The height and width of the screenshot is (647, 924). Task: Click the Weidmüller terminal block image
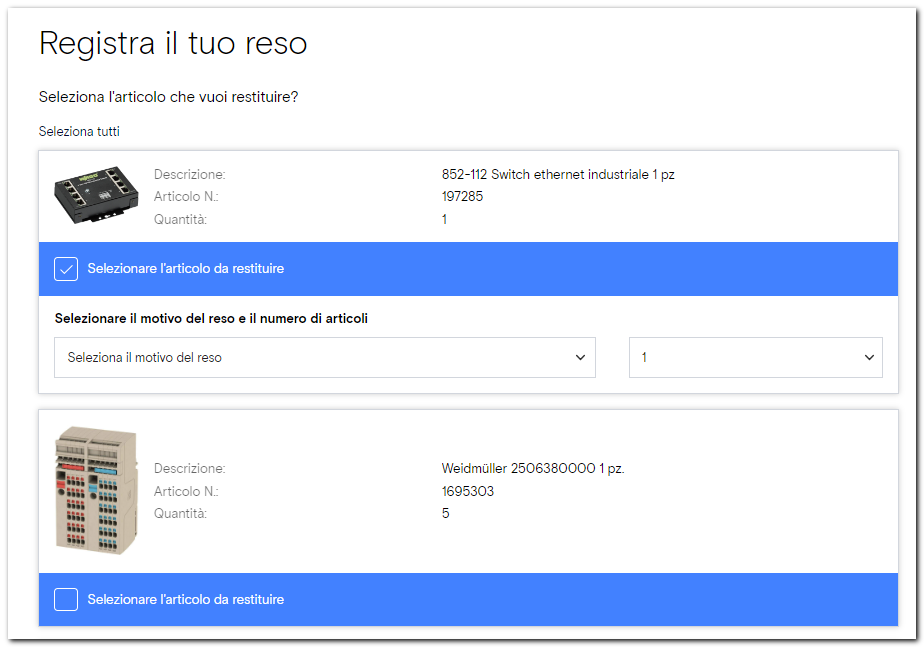pyautogui.click(x=96, y=490)
